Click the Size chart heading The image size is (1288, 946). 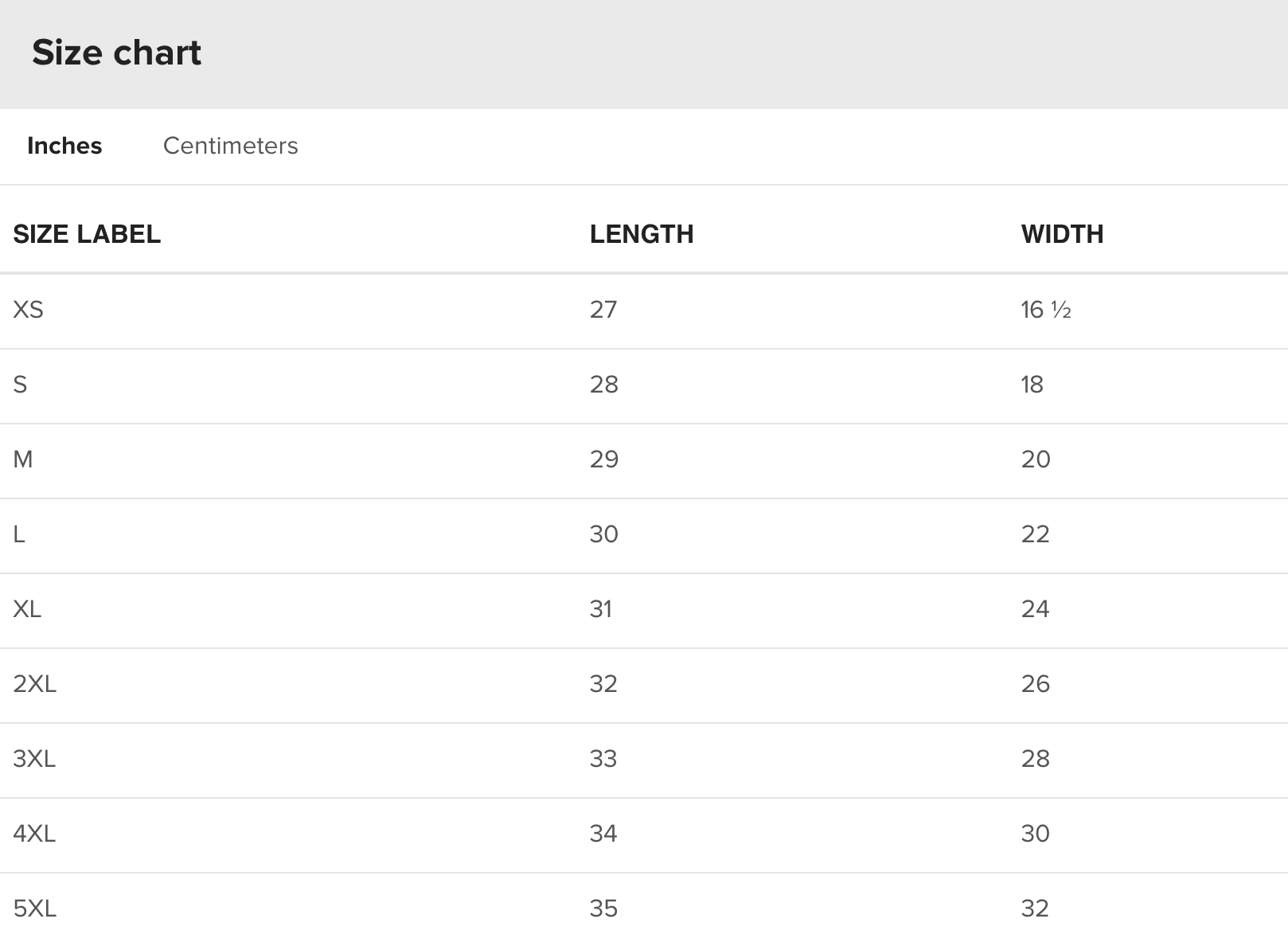tap(116, 53)
